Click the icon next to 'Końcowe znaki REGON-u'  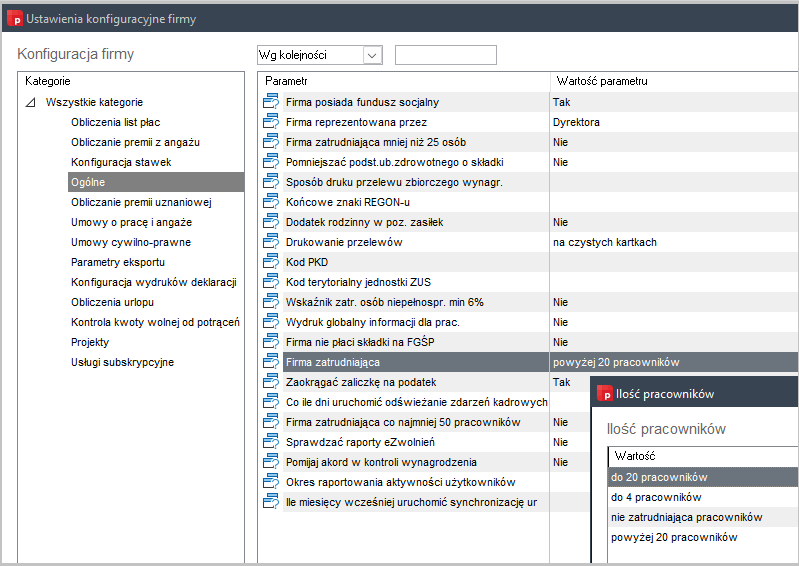(269, 202)
